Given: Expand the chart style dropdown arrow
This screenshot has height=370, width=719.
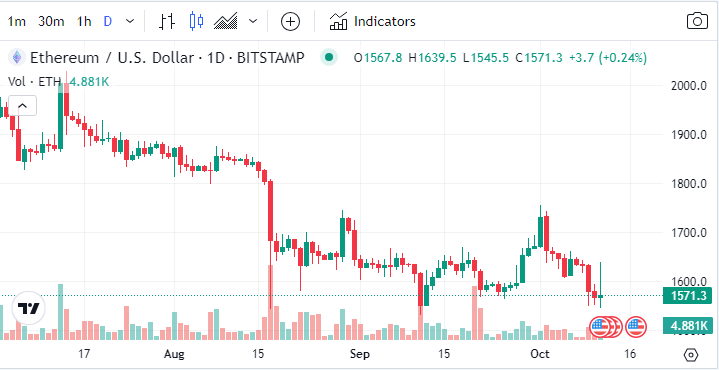Looking at the screenshot, I should point(253,21).
